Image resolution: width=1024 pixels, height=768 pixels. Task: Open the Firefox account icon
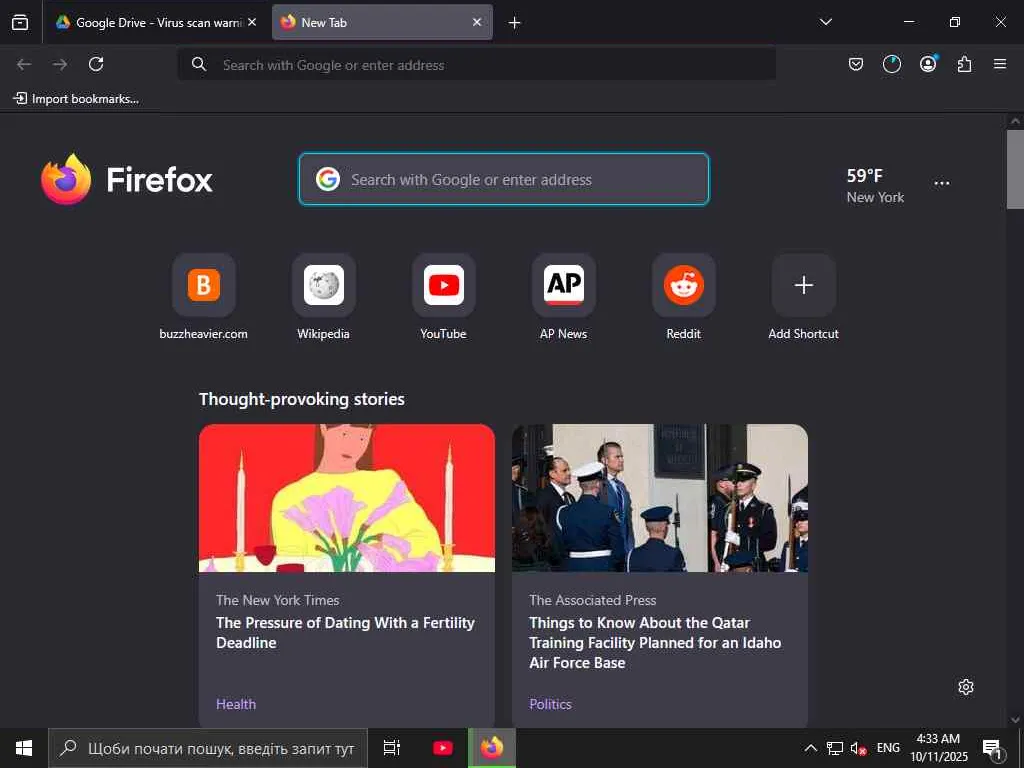click(x=928, y=63)
